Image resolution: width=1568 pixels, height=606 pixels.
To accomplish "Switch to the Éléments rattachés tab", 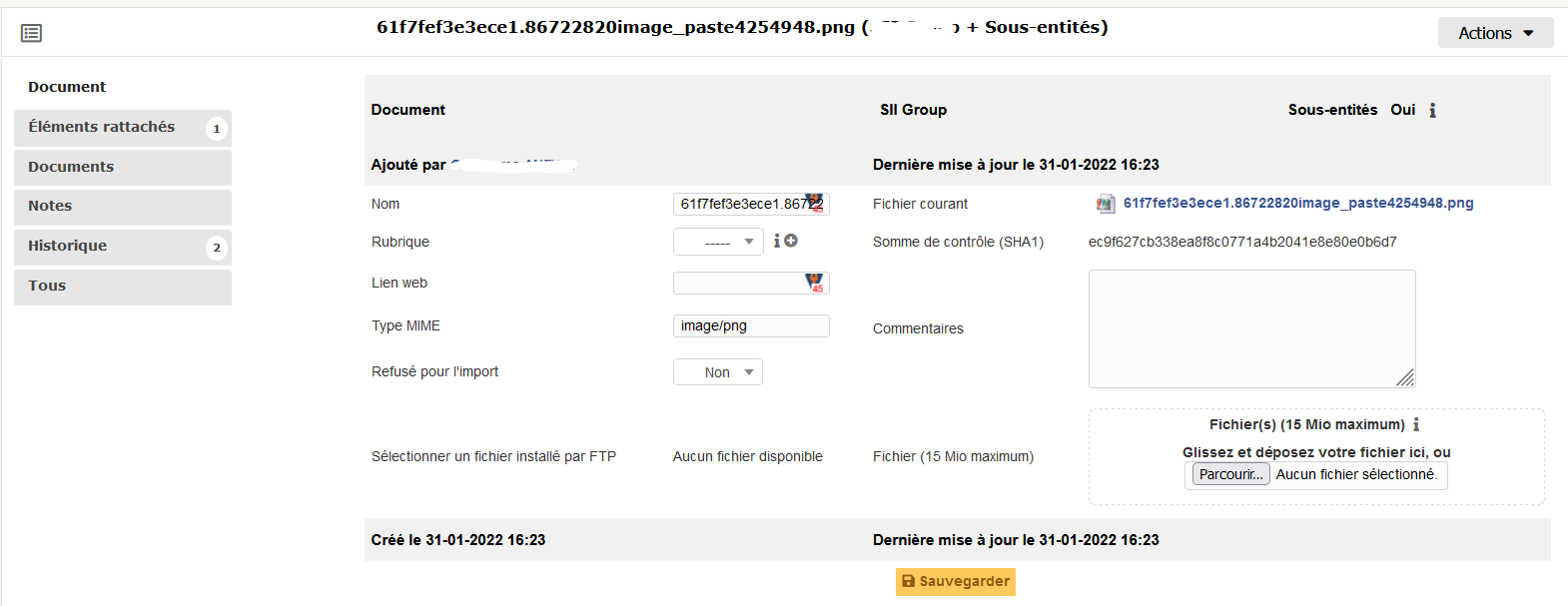I will click(101, 127).
